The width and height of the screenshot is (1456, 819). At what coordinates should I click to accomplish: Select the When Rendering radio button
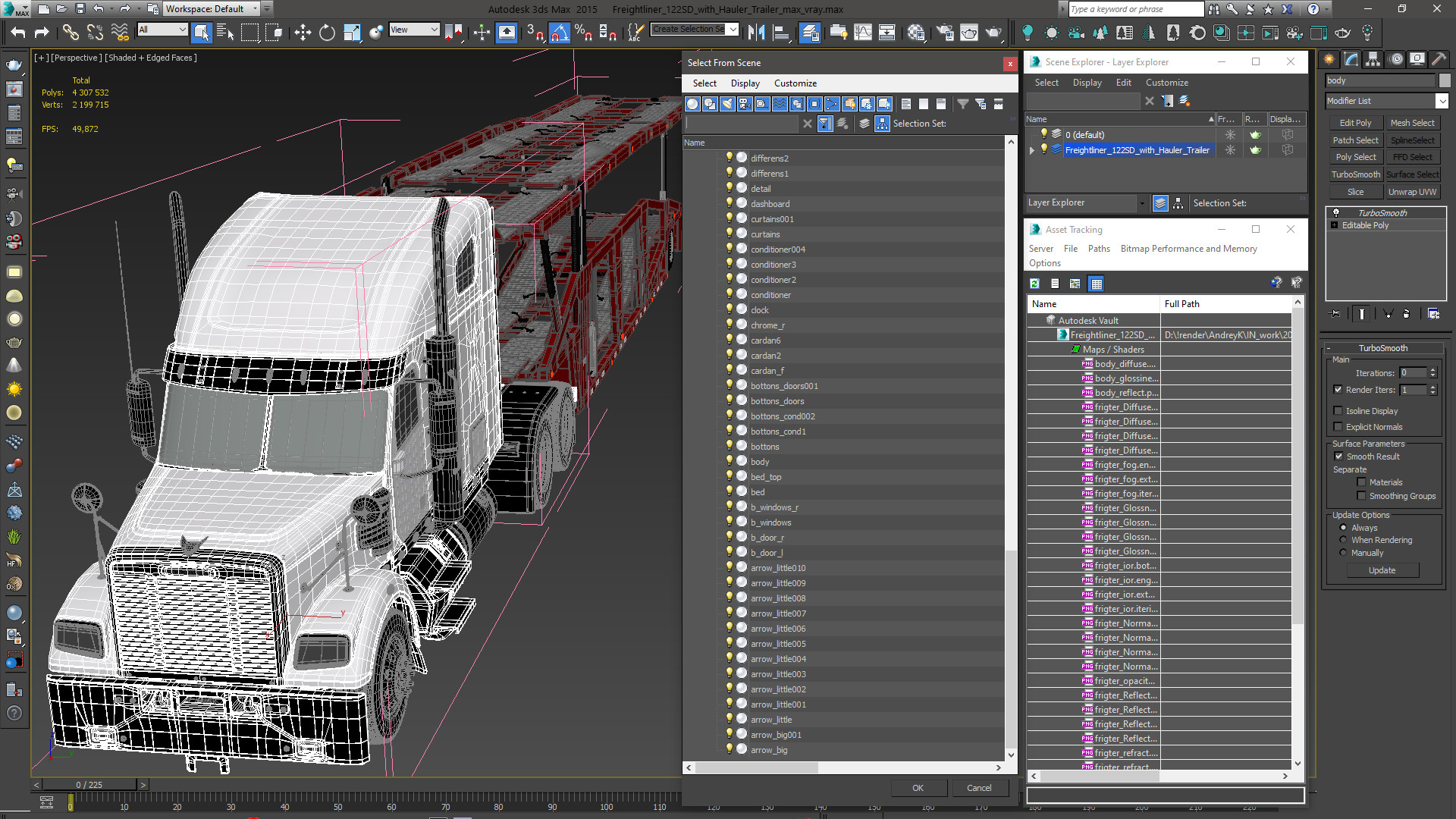1343,540
